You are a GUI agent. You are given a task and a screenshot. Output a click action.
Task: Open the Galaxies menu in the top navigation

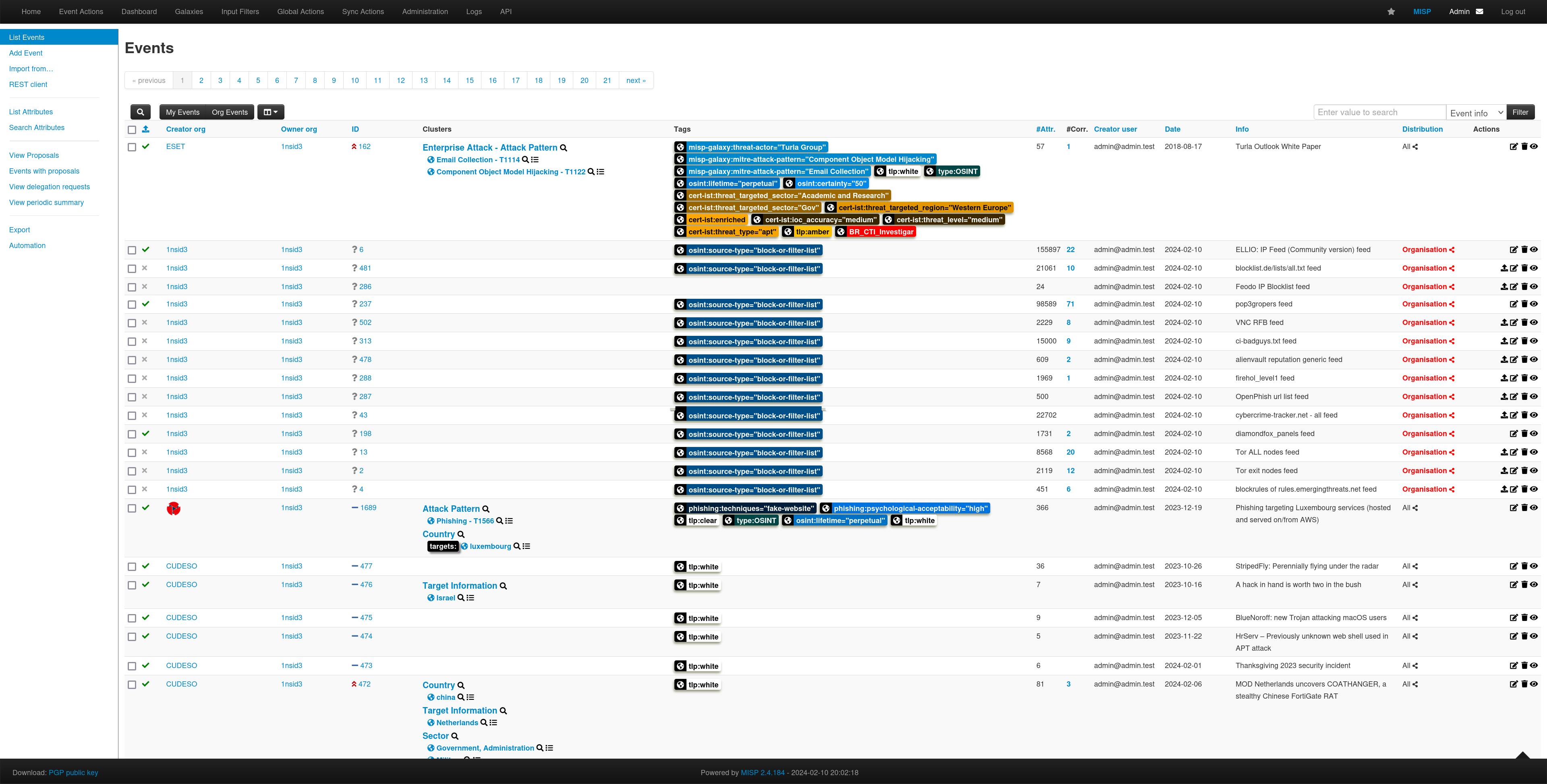pyautogui.click(x=189, y=11)
